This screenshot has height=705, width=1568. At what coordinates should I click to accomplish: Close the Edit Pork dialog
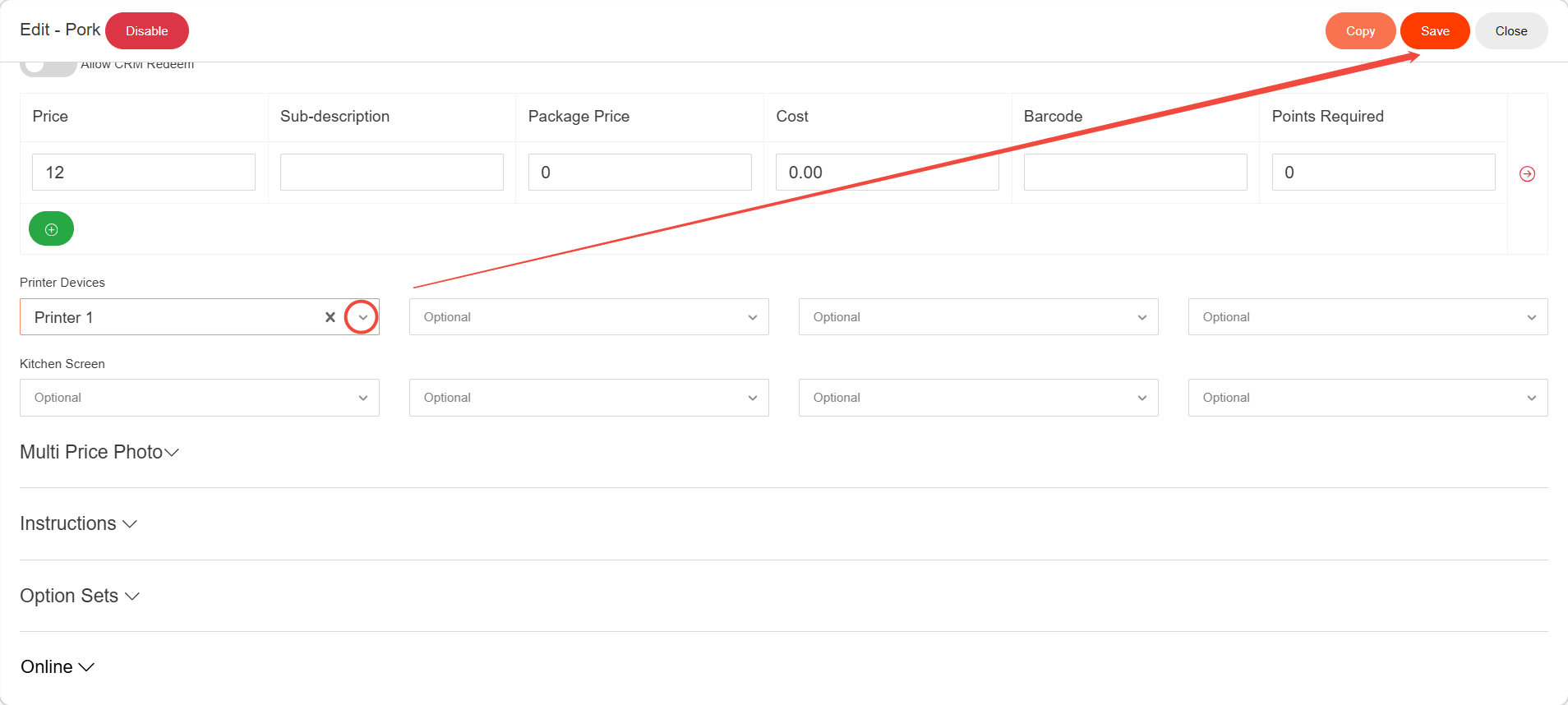[x=1510, y=31]
